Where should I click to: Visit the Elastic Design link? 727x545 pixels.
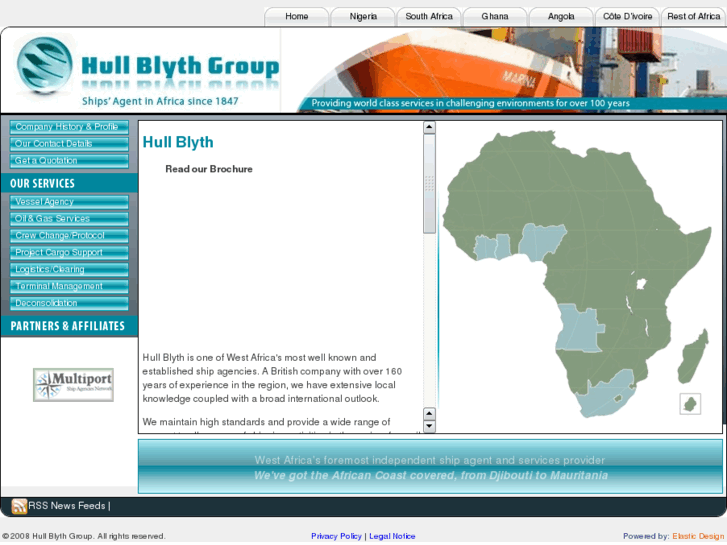pos(698,536)
